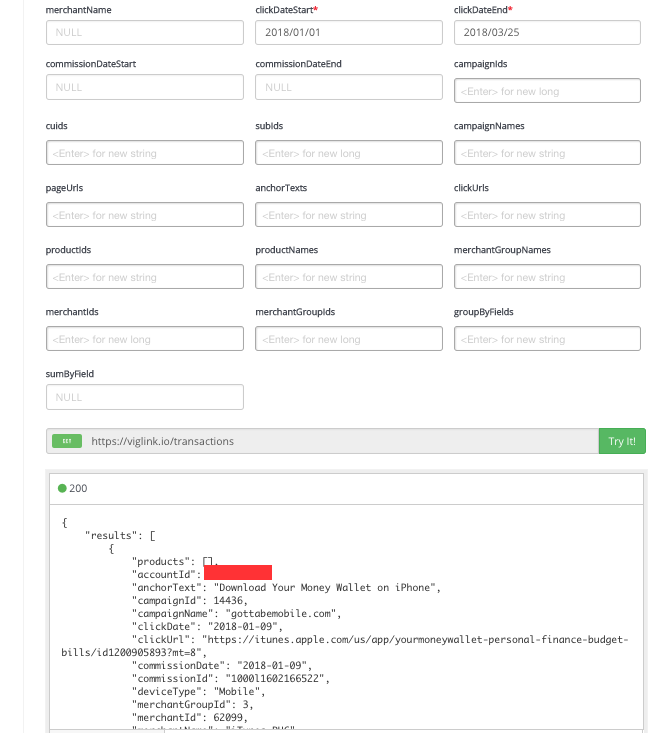
Task: Edit the clickDateEnd field showing 2018/03/25
Action: click(x=547, y=32)
